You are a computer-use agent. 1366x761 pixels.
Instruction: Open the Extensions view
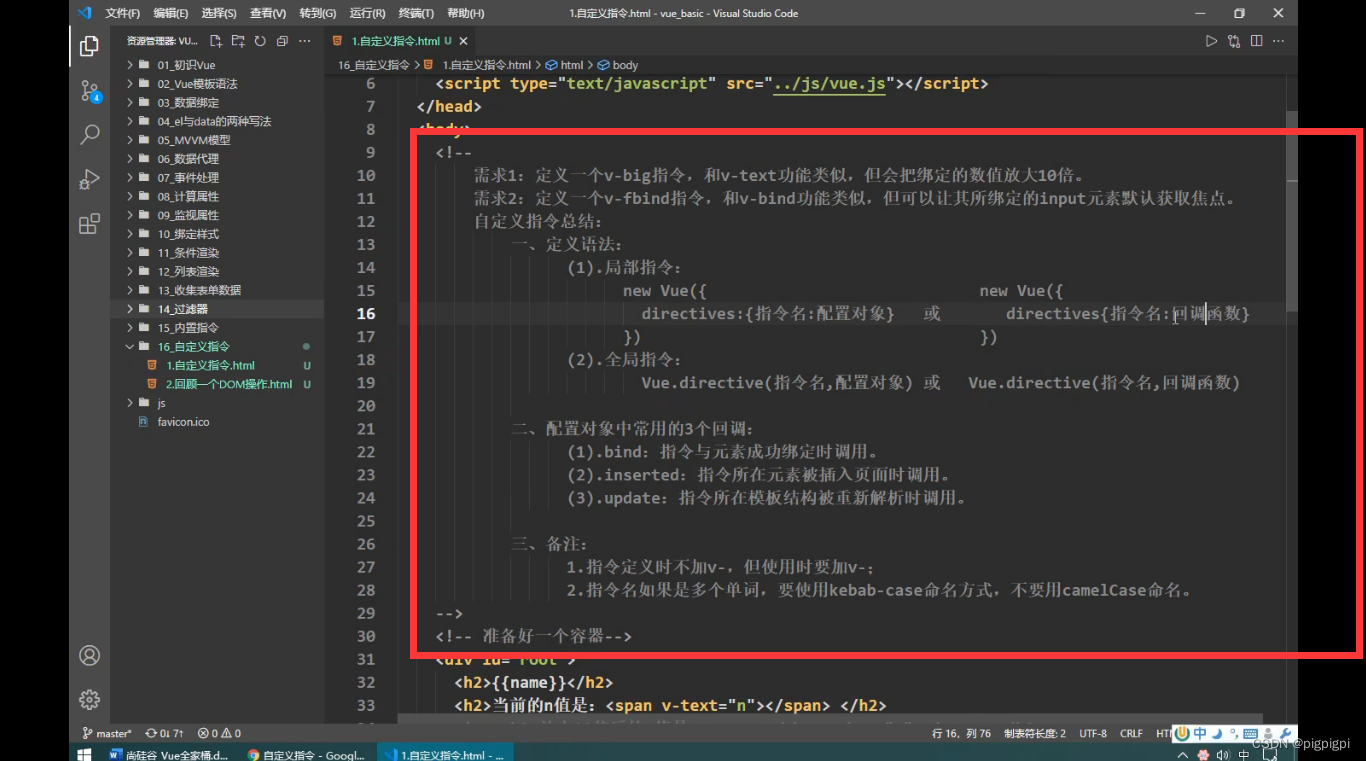coord(89,223)
